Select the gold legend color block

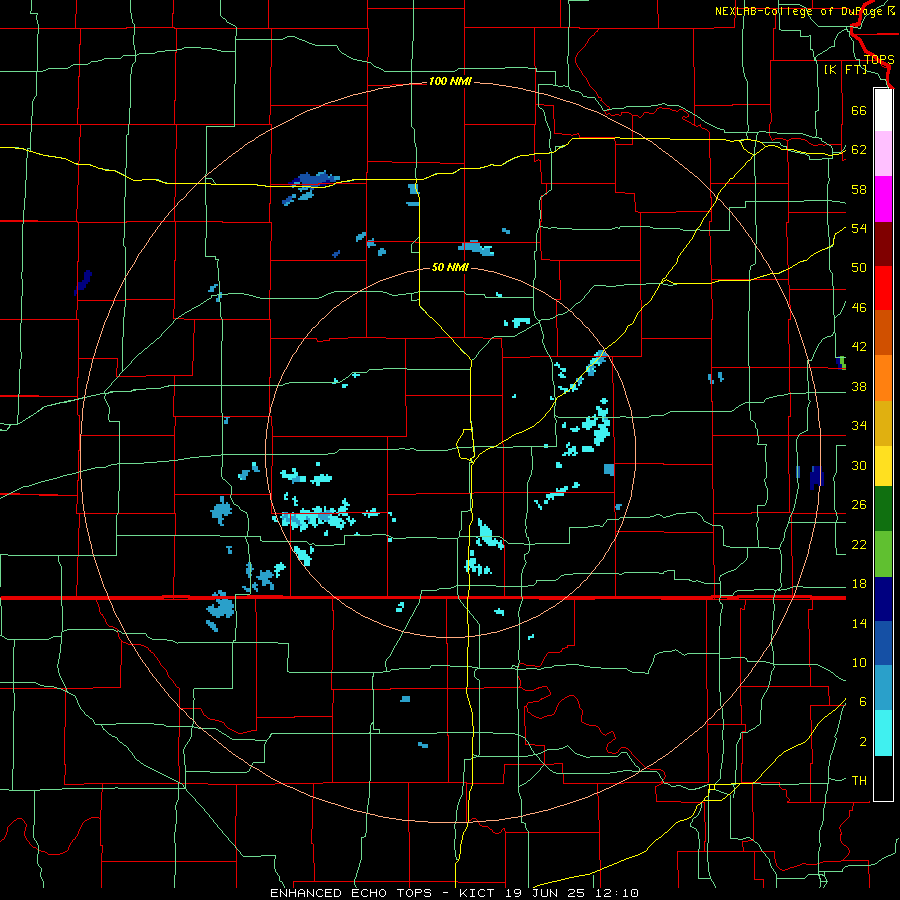(883, 423)
